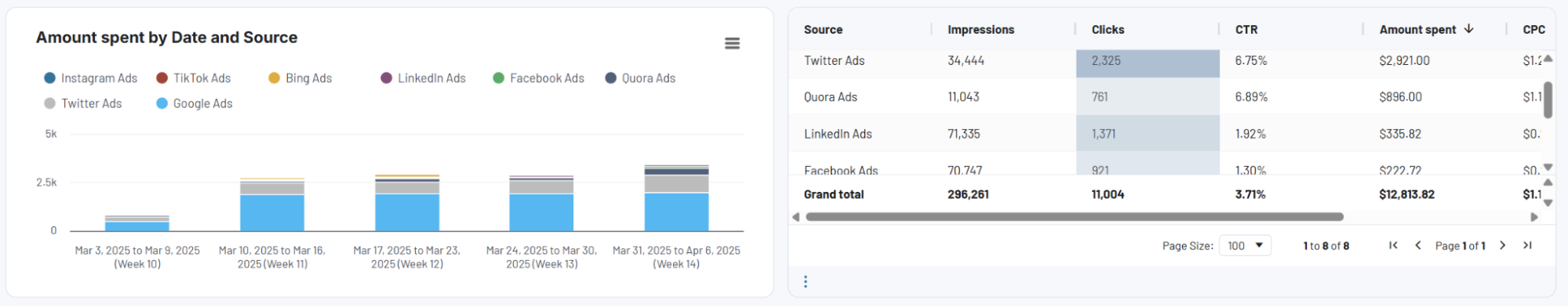
Task: Click the Week 13 Google Ads bar
Action: click(541, 212)
